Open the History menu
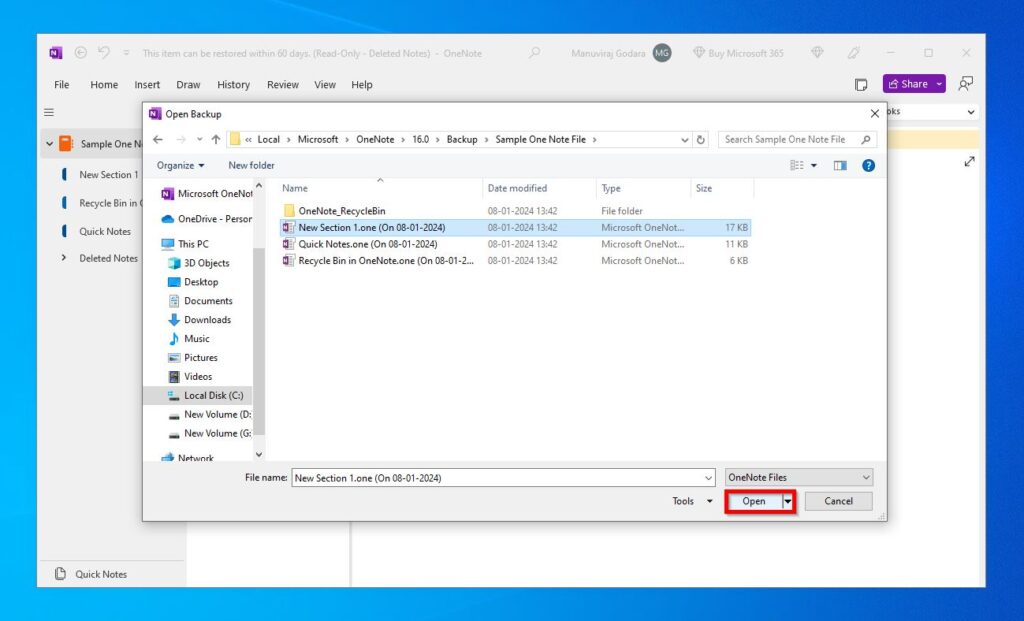 pyautogui.click(x=233, y=85)
